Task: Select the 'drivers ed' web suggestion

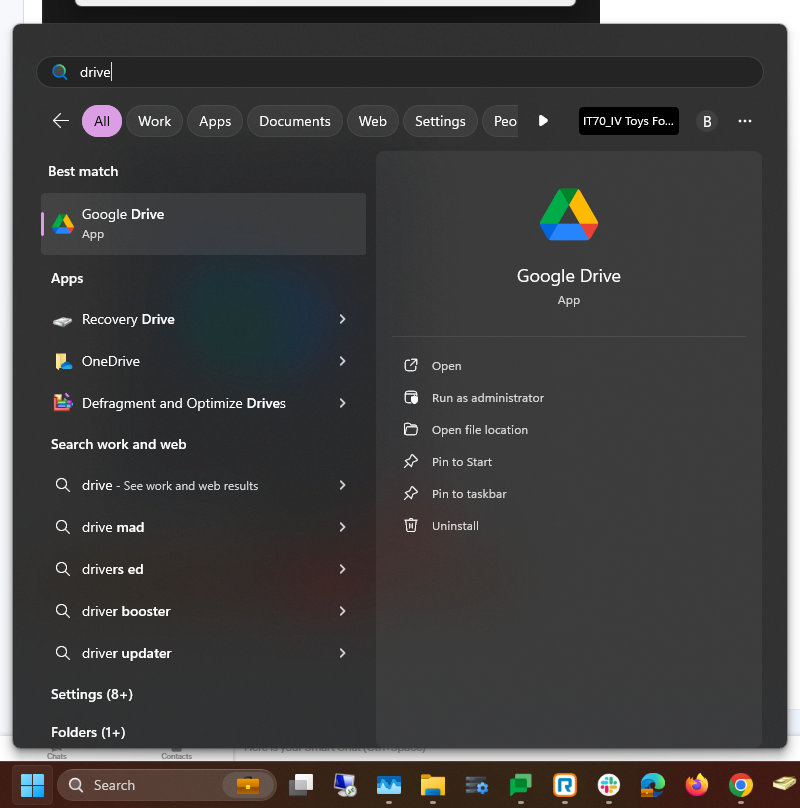Action: [203, 569]
